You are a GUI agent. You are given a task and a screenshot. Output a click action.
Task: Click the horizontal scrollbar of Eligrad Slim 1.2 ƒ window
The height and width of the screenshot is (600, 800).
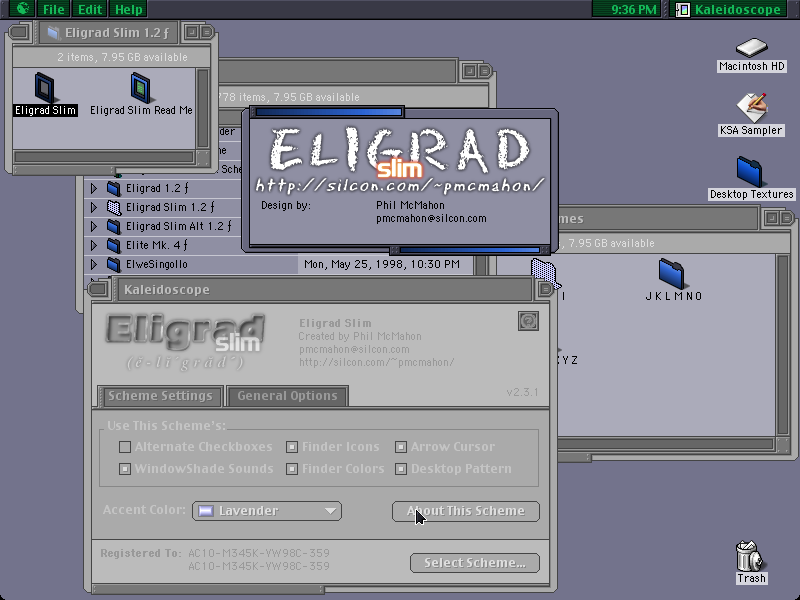(104, 157)
